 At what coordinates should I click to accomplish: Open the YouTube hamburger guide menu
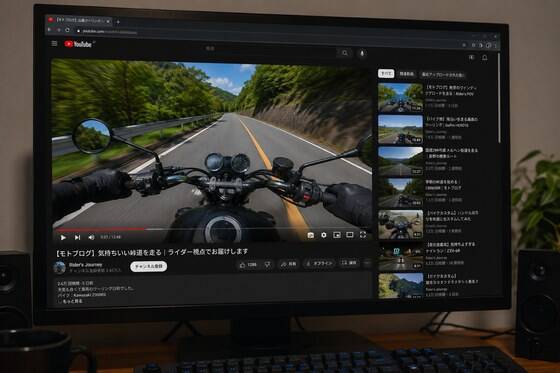(x=54, y=43)
